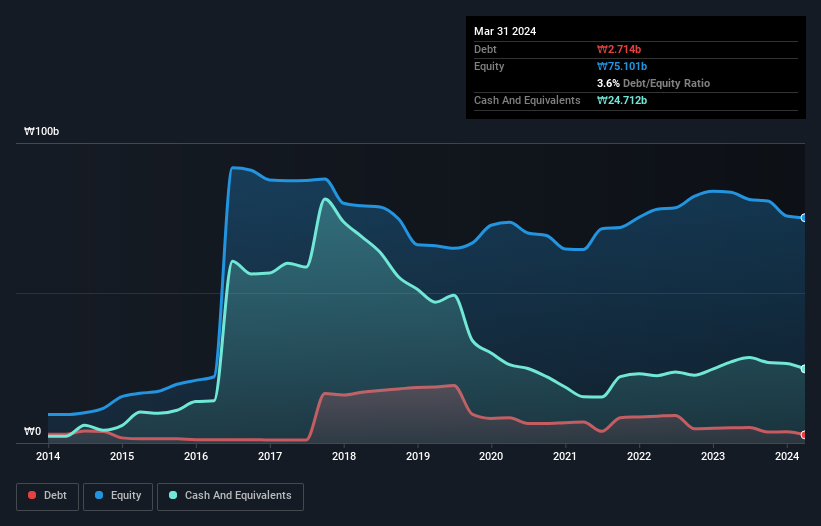
Task: Click the 2017 x-axis label
Action: point(270,456)
